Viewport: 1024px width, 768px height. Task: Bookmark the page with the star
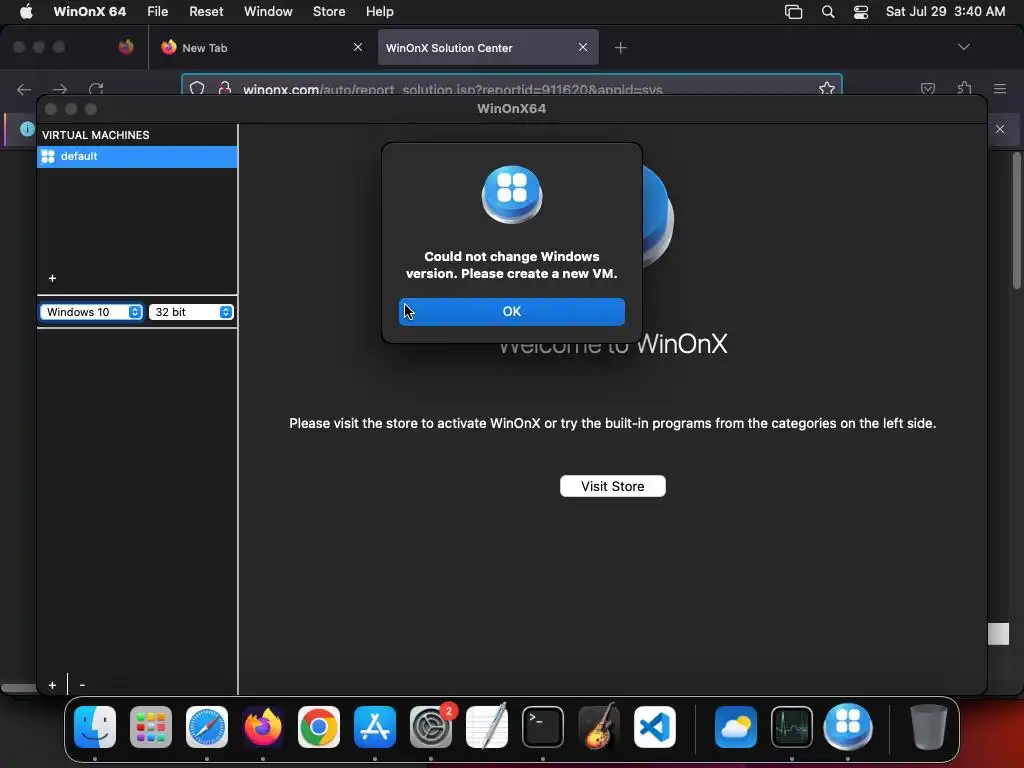(827, 88)
